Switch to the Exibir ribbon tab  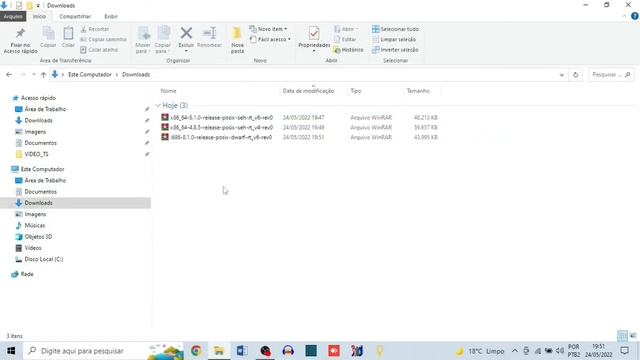pyautogui.click(x=111, y=16)
